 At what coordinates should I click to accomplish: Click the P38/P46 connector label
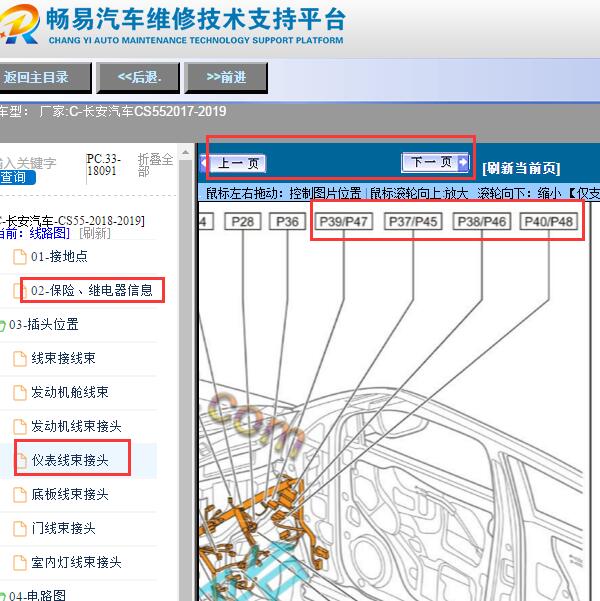(482, 222)
